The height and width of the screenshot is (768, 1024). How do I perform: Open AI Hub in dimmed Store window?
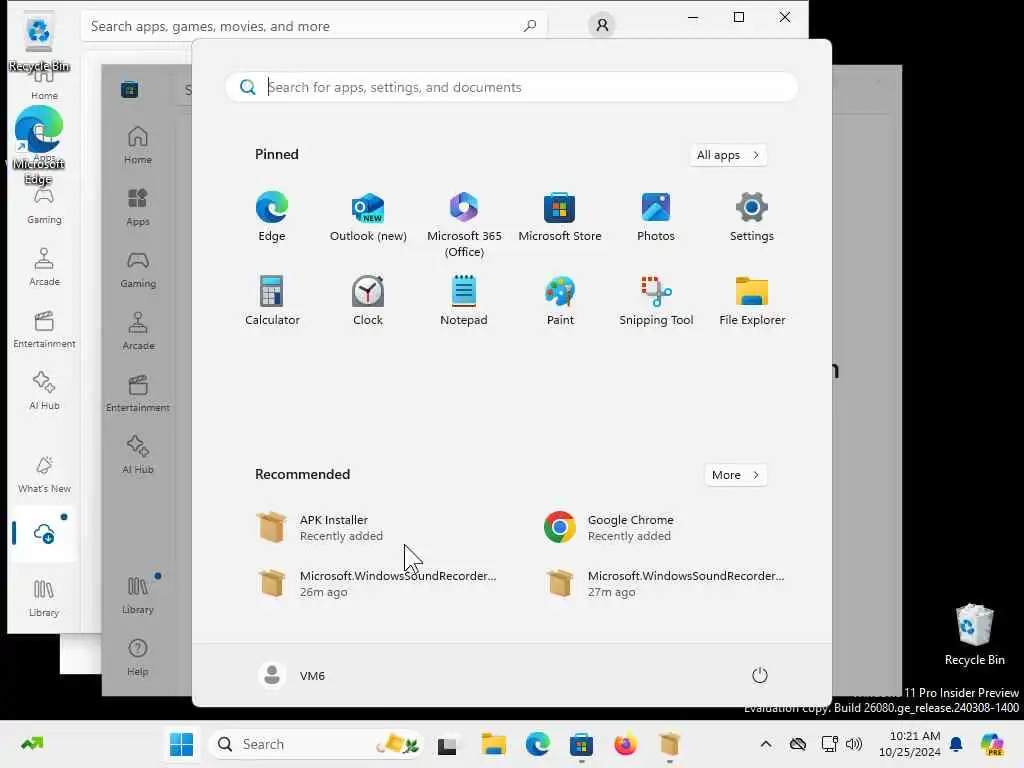[138, 455]
